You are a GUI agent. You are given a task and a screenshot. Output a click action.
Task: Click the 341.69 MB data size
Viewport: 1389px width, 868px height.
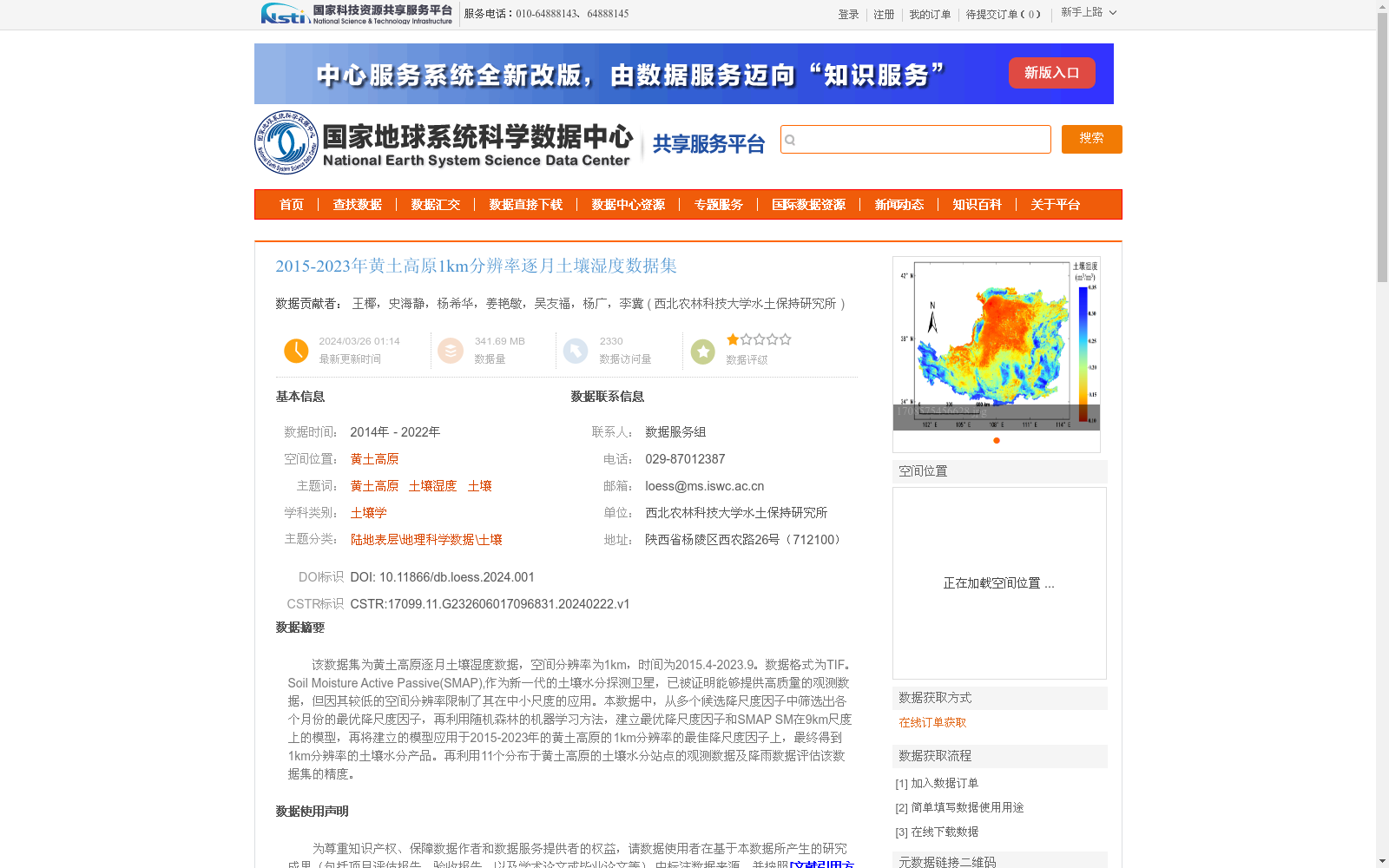499,341
